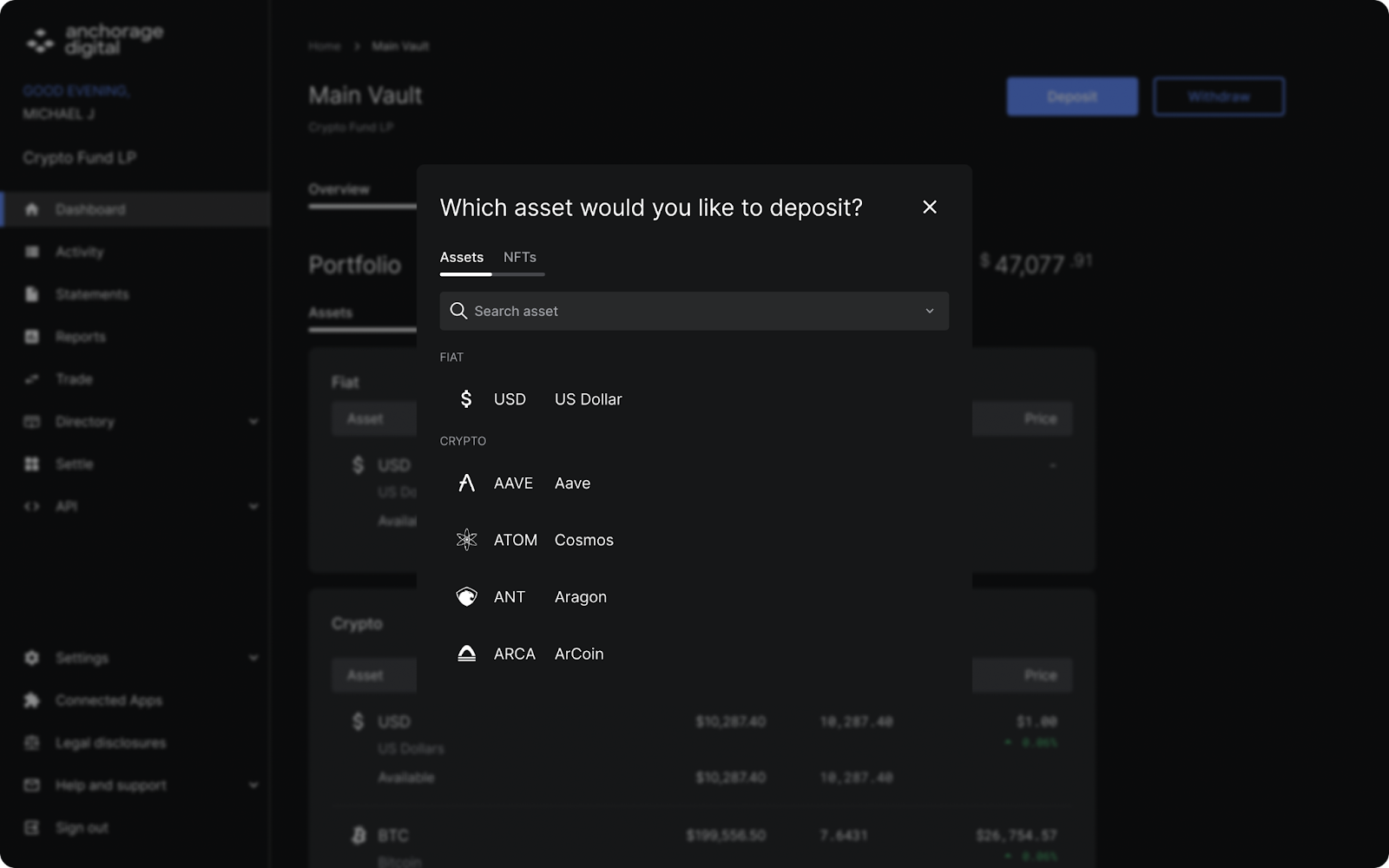Click the Connected Apps puzzle icon
Screen dimensions: 1389x868
pos(32,700)
